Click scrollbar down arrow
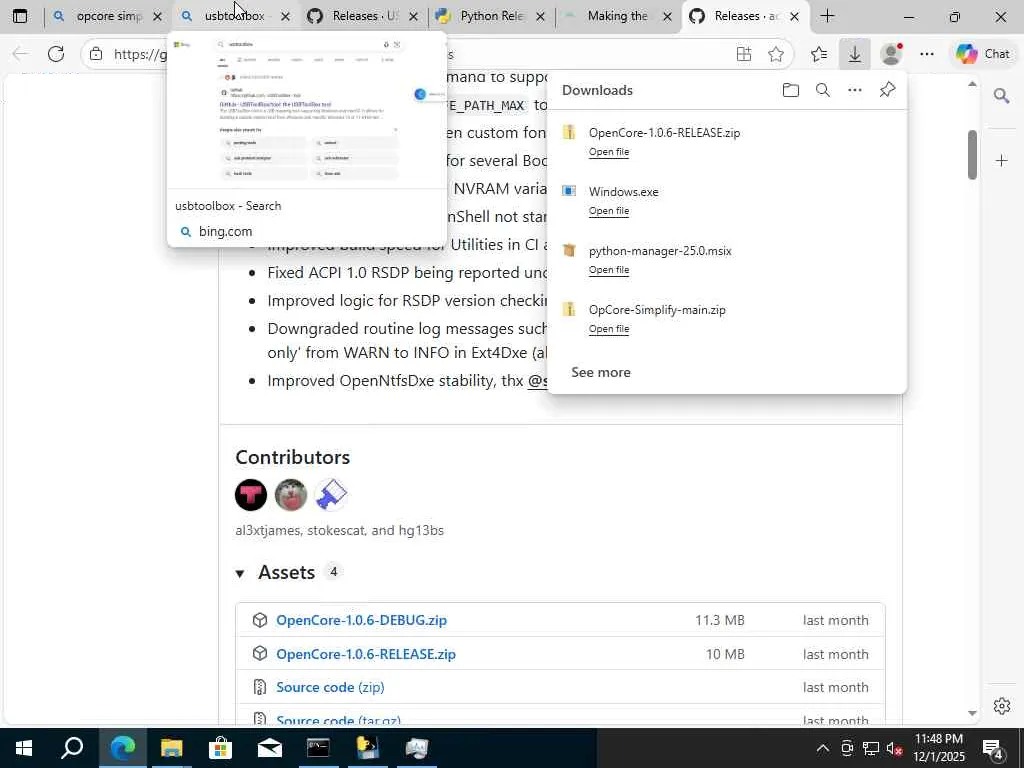 click(x=972, y=713)
